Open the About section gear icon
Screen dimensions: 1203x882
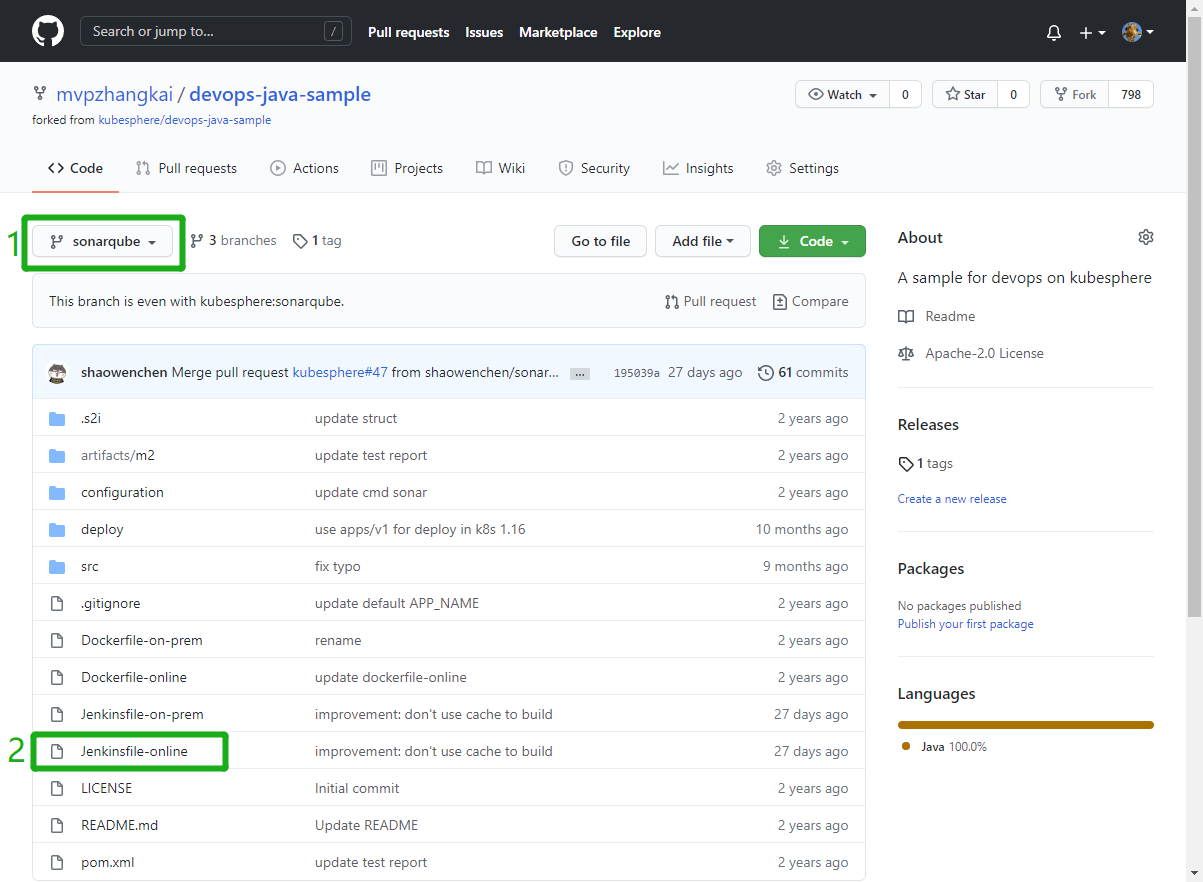point(1145,237)
